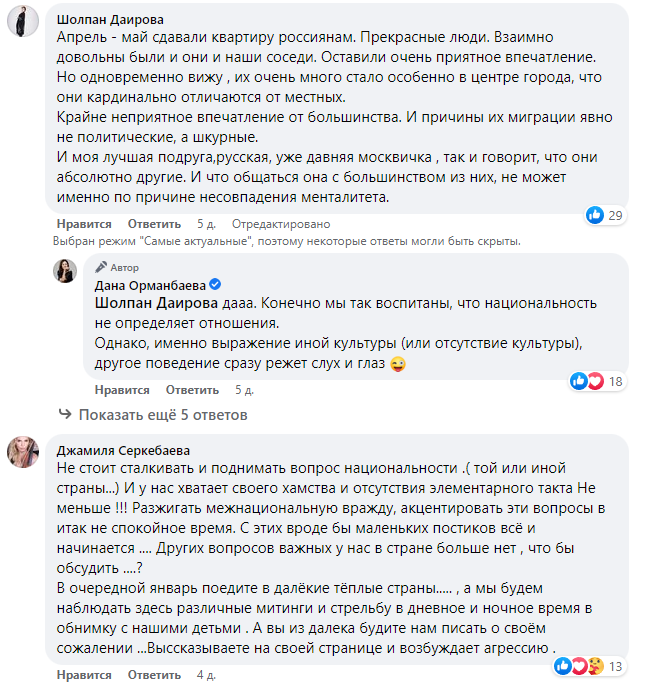Click the pencil icon in the Автор badge
The image size is (665, 687).
coord(101,268)
